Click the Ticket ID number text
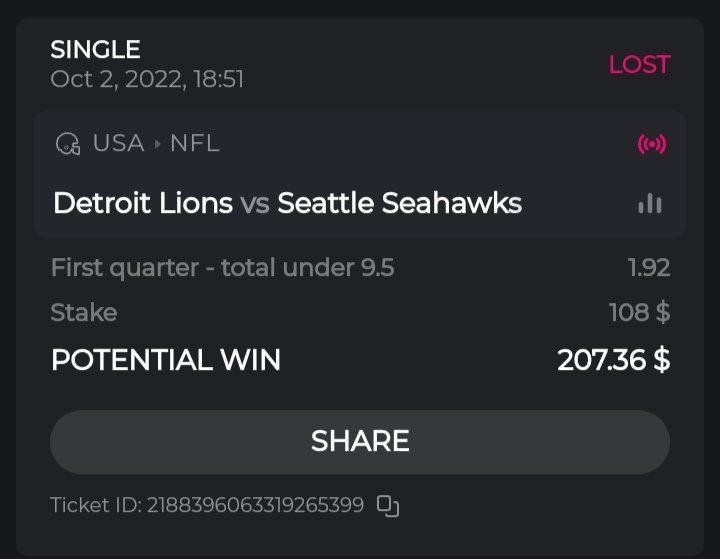Screen dimensions: 720x559 click(206, 506)
